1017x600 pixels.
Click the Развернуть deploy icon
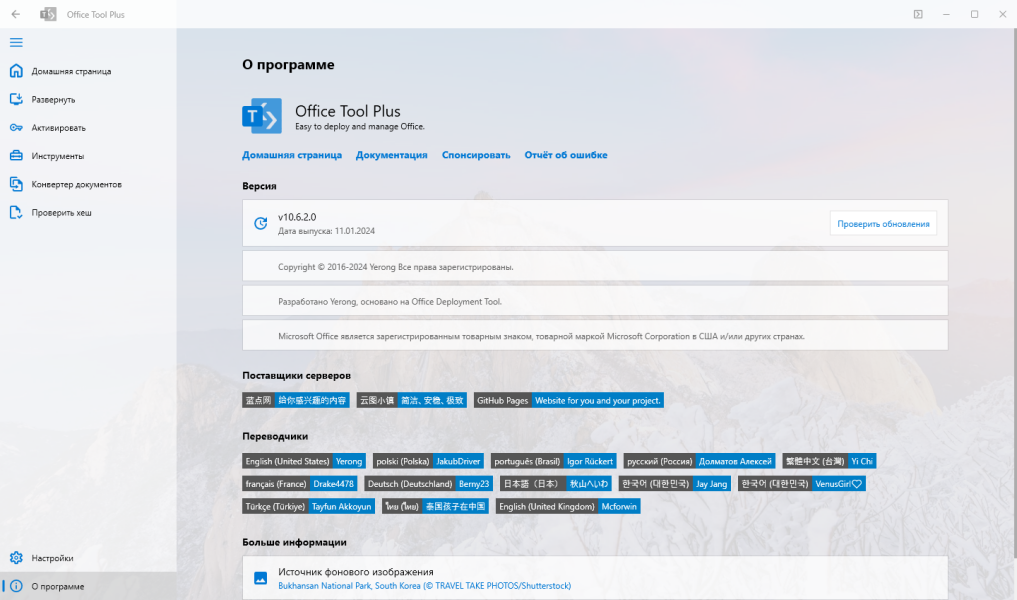coord(16,99)
